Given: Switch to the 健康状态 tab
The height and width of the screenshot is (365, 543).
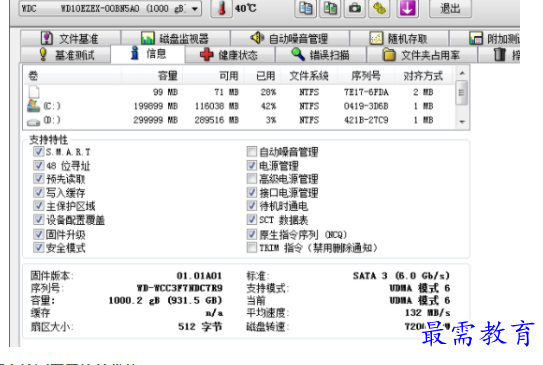Looking at the screenshot, I should pos(230,55).
